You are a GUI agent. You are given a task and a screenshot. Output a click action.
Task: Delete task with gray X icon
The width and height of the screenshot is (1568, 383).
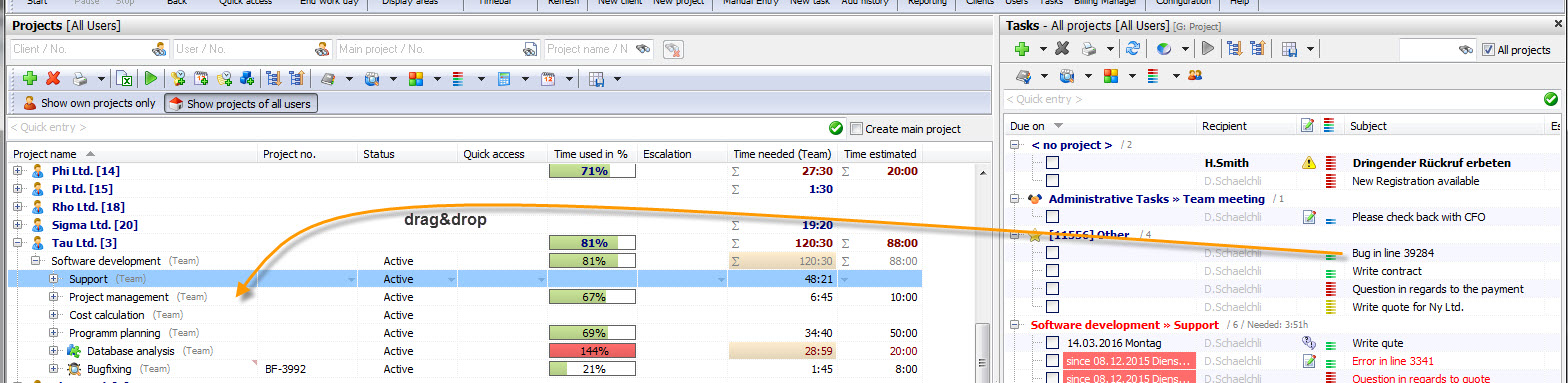pos(1063,48)
